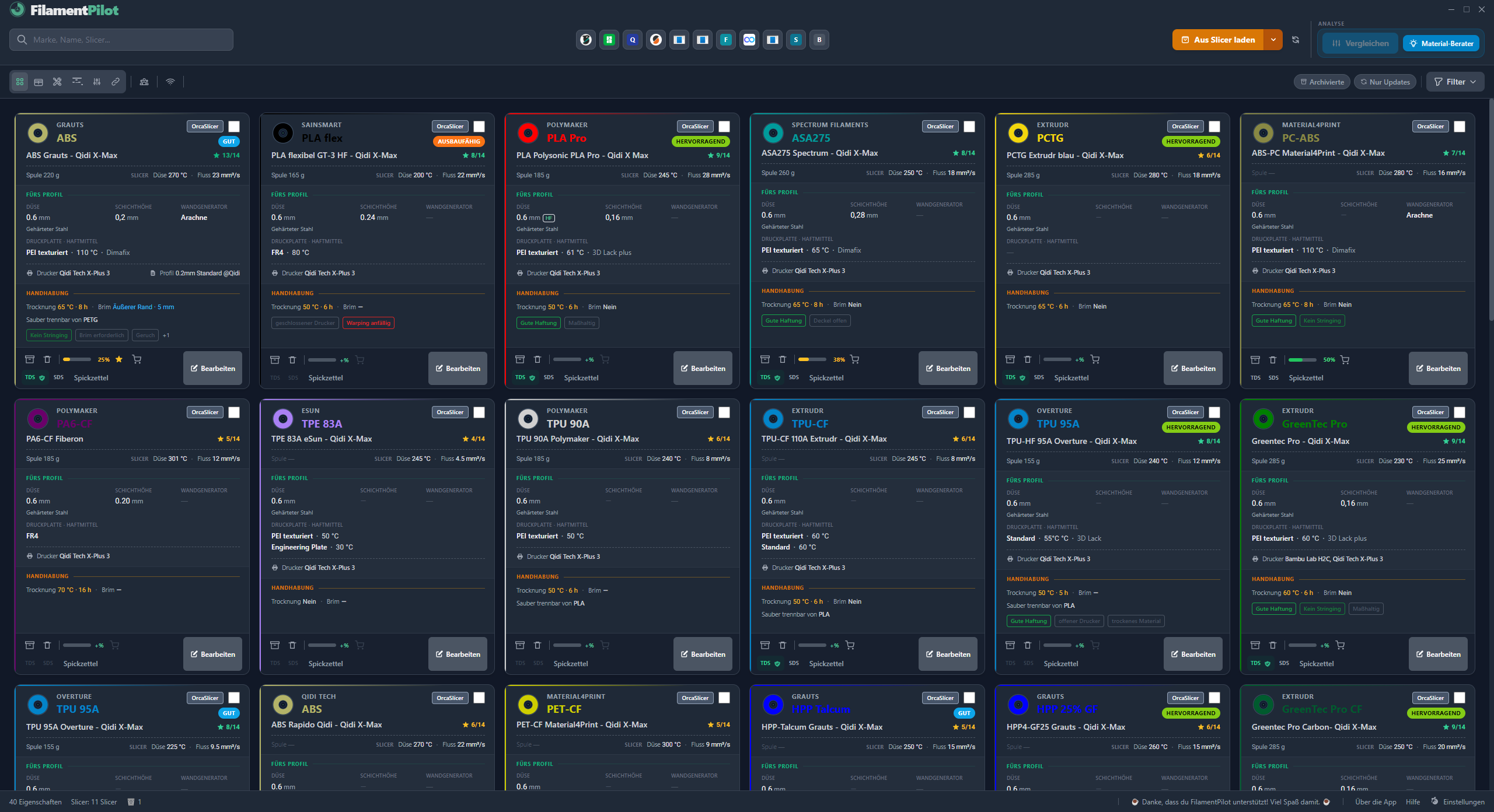This screenshot has width=1494, height=812.
Task: Click Bearbeiten on the PCTG Extrudr blau card
Action: (x=1193, y=368)
